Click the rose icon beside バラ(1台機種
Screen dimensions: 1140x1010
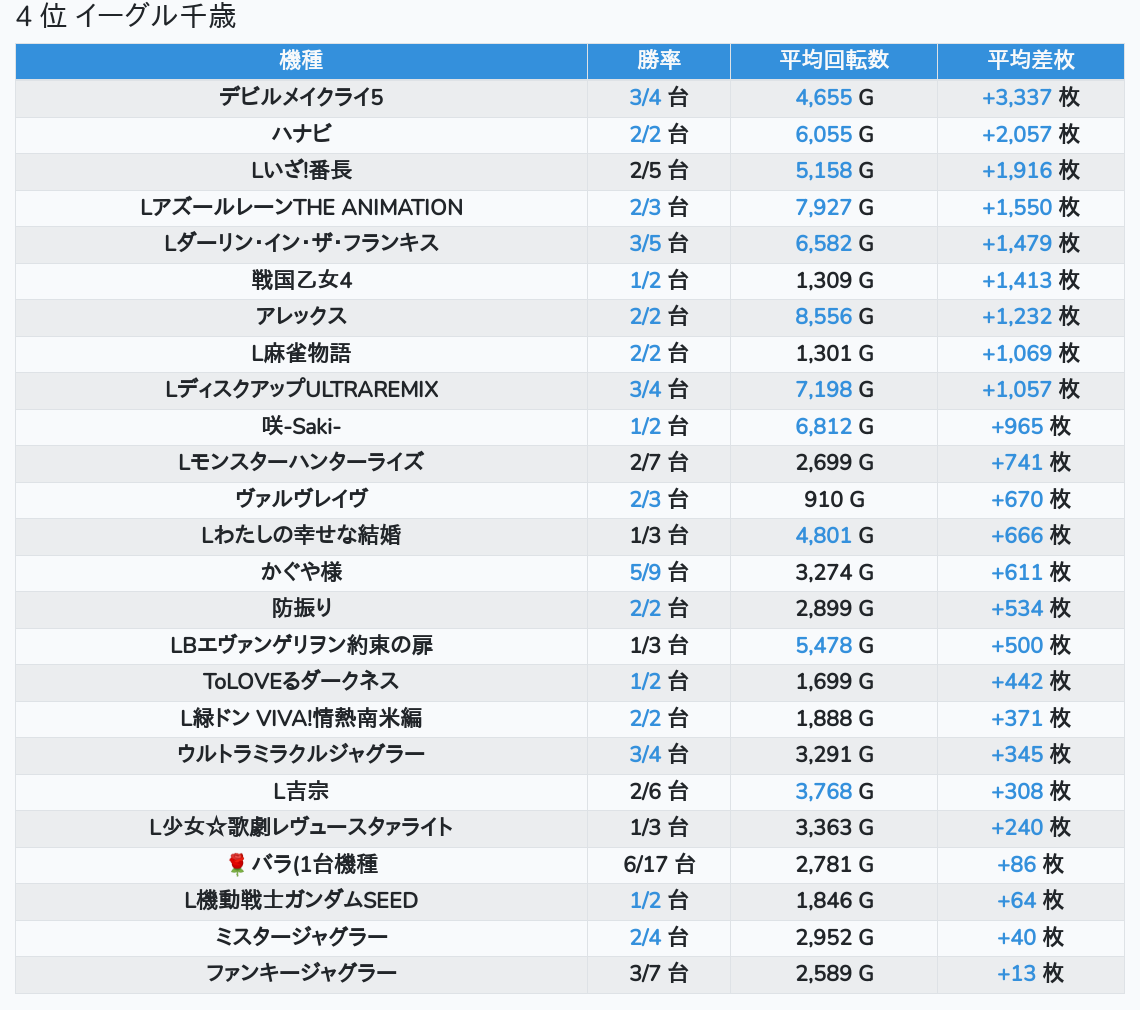coord(236,864)
